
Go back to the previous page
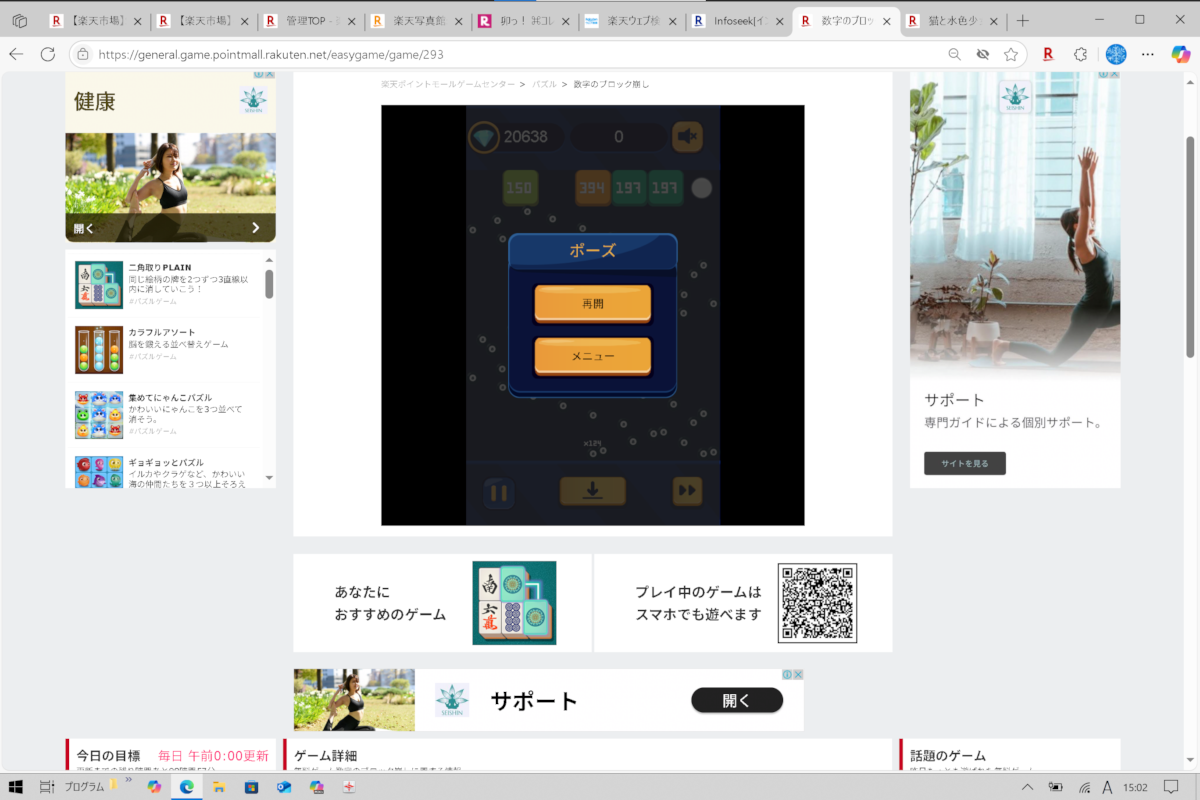pos(17,54)
